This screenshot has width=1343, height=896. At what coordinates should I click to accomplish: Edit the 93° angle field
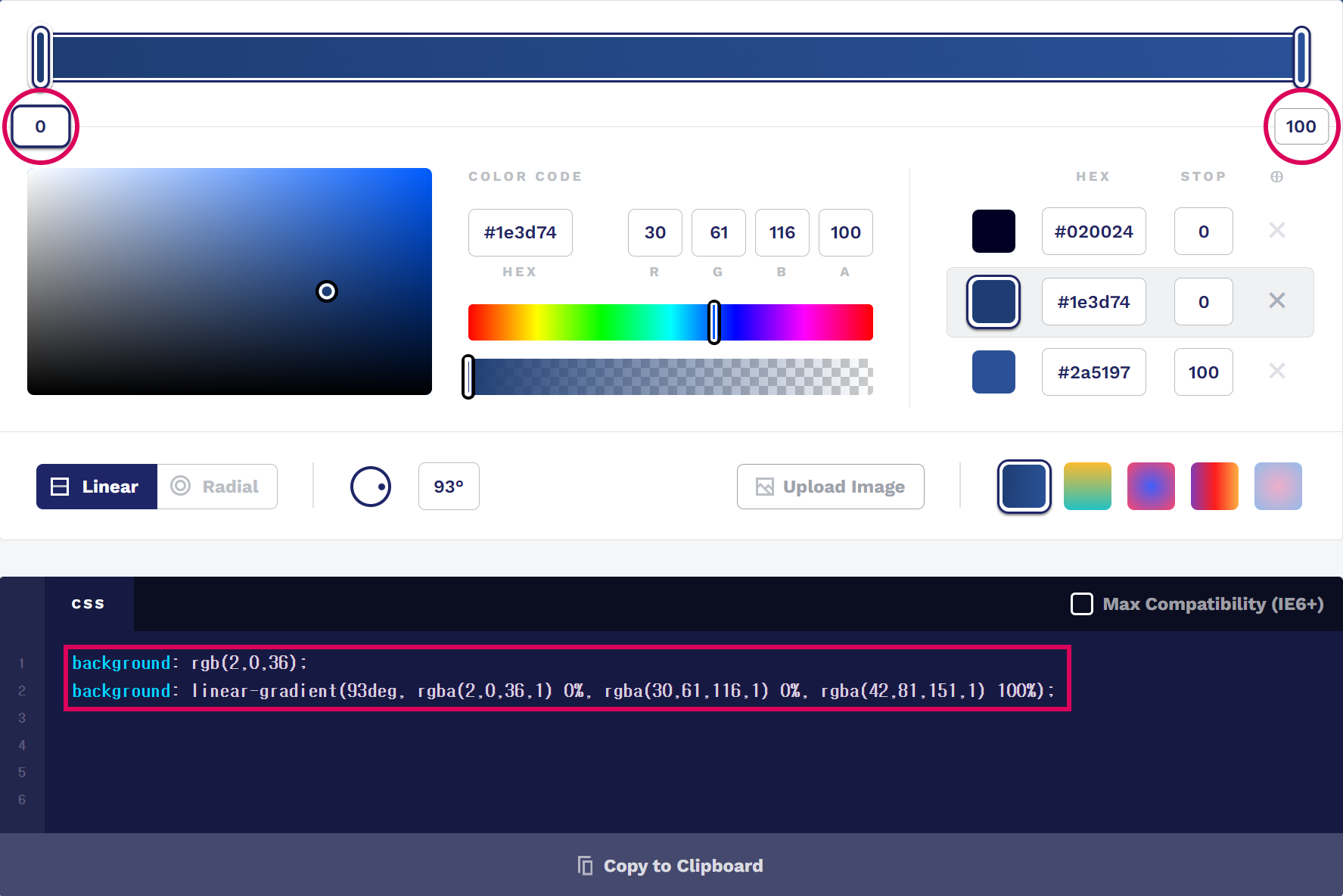click(x=449, y=487)
